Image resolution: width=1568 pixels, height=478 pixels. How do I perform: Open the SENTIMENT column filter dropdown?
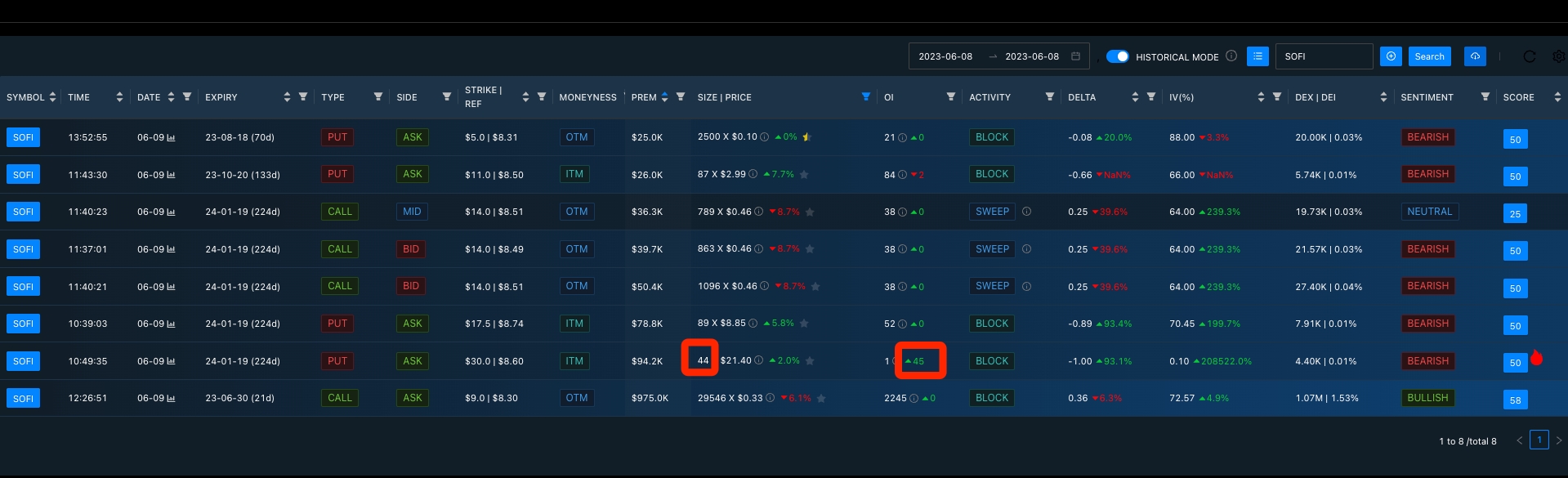[x=1485, y=97]
